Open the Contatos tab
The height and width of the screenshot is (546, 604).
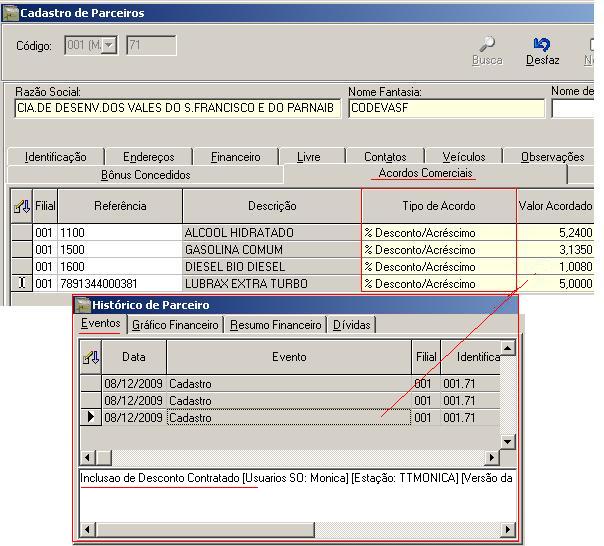(385, 157)
